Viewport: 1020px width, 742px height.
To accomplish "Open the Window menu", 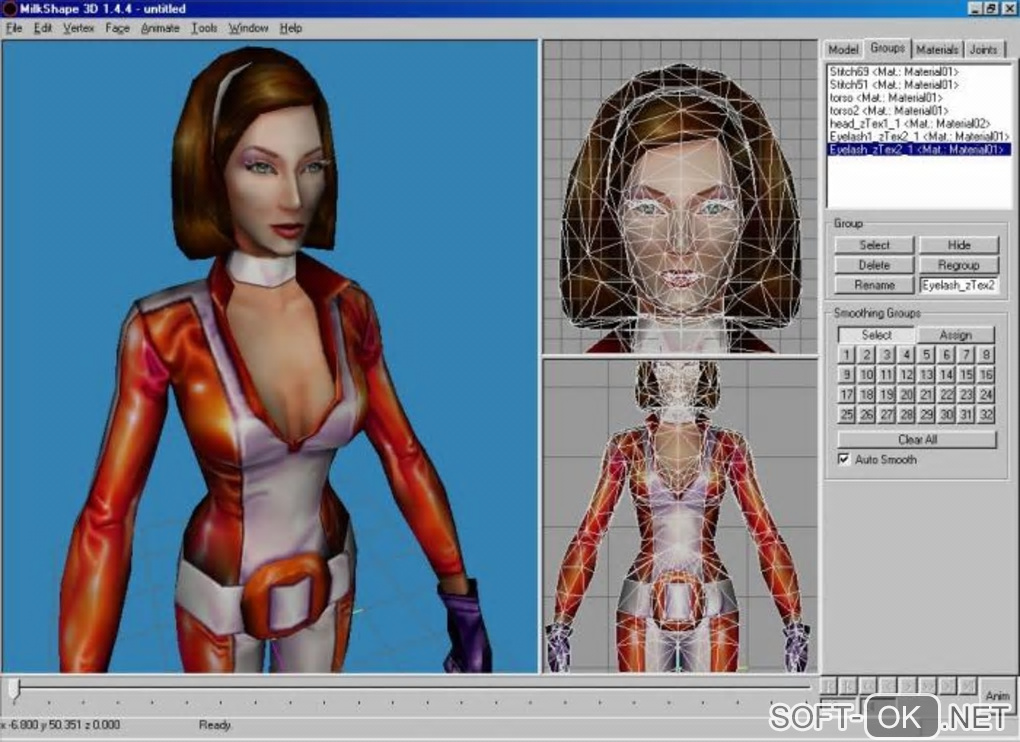I will 248,28.
